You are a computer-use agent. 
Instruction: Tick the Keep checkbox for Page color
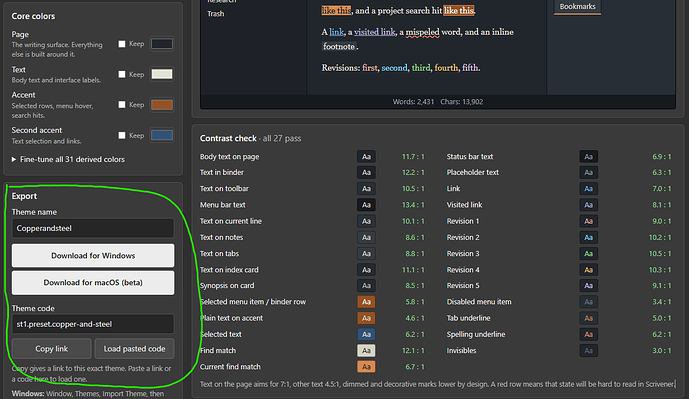pyautogui.click(x=122, y=44)
